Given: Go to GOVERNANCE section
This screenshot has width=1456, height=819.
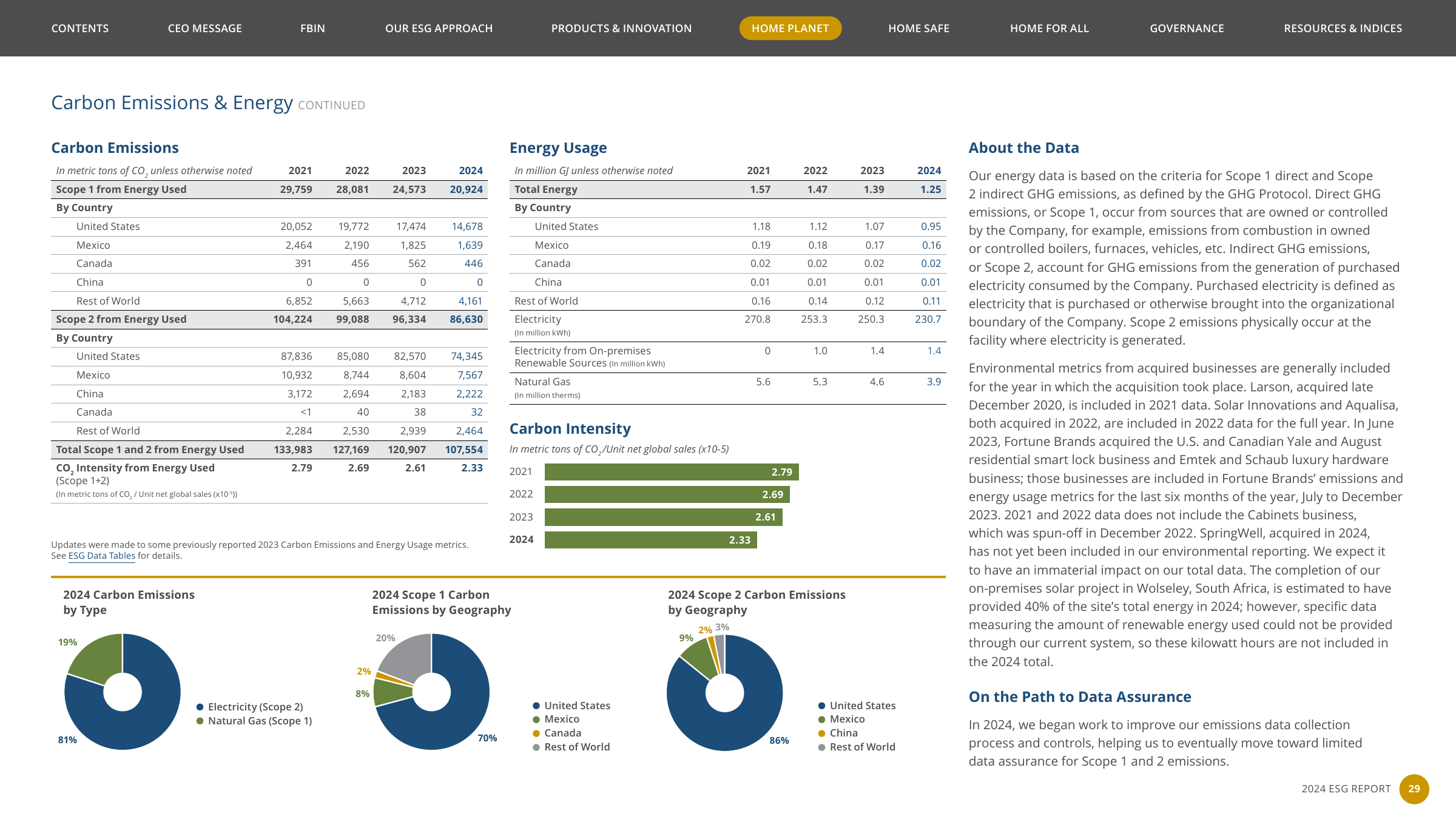Looking at the screenshot, I should coord(1187,29).
